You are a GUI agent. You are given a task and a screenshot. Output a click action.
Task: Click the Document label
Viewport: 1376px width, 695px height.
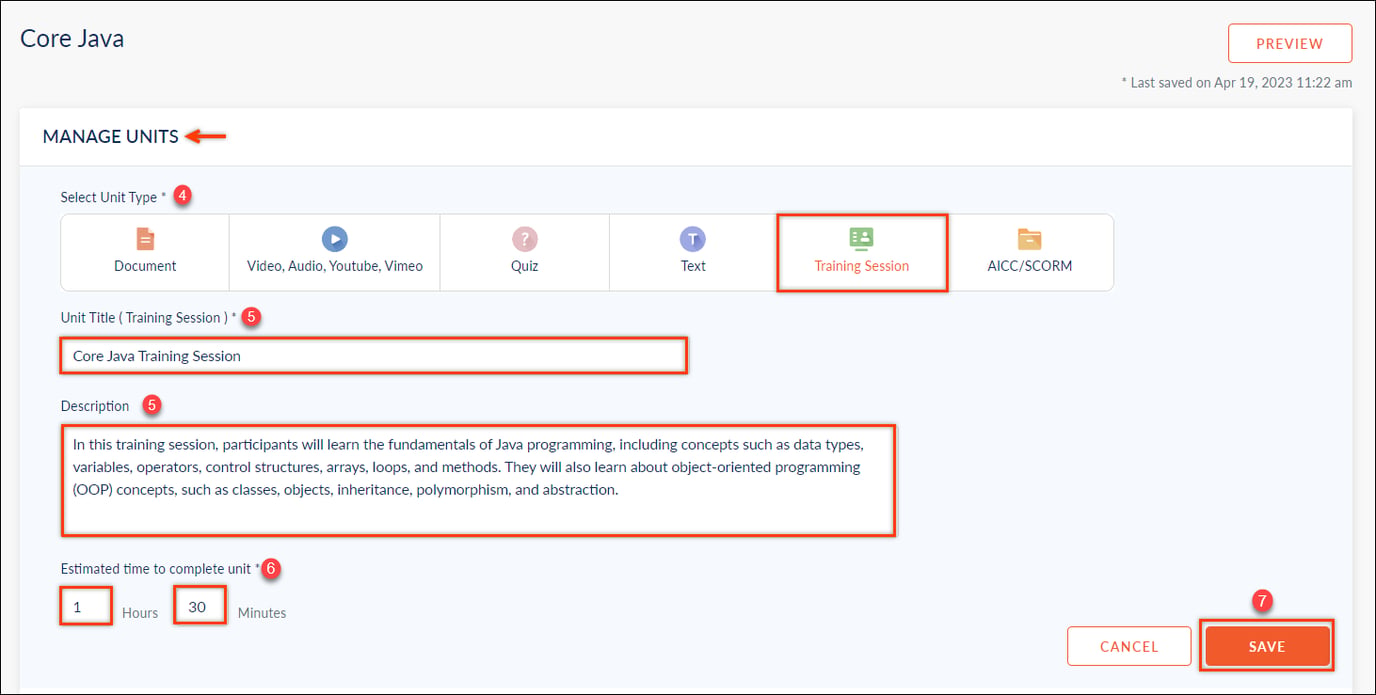[x=145, y=266]
